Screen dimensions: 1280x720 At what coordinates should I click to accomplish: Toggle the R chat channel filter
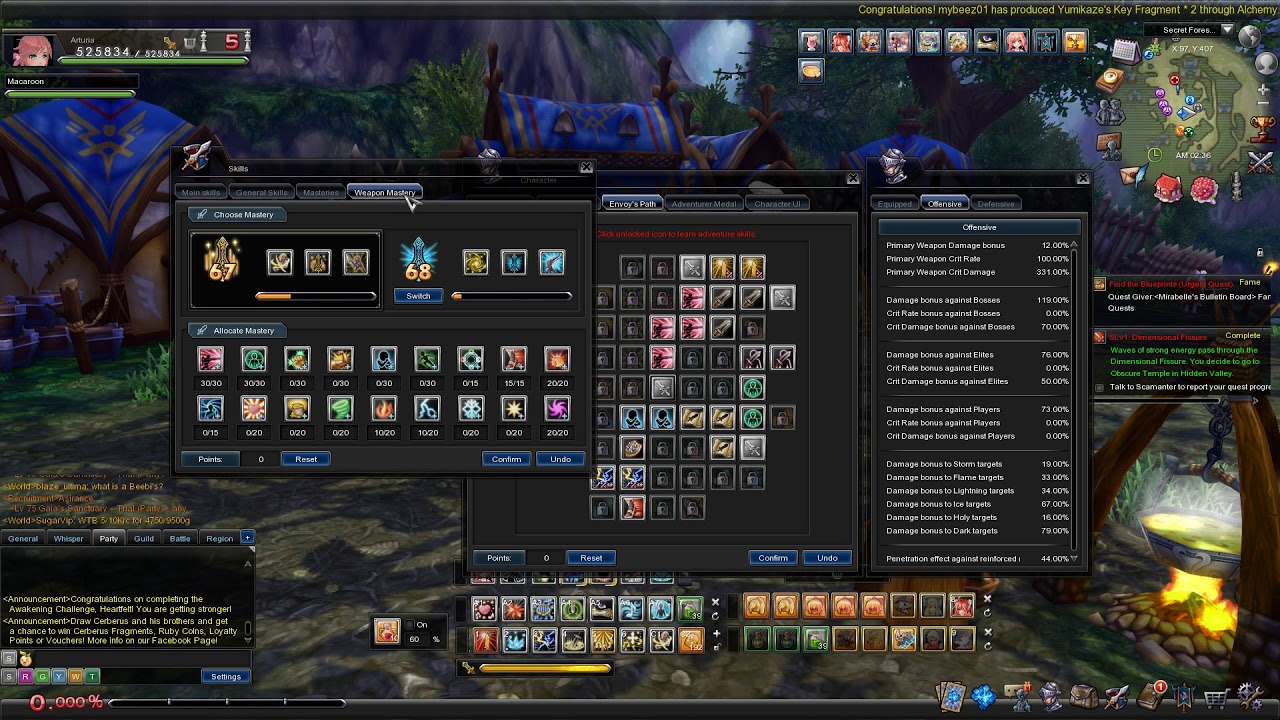pos(25,676)
